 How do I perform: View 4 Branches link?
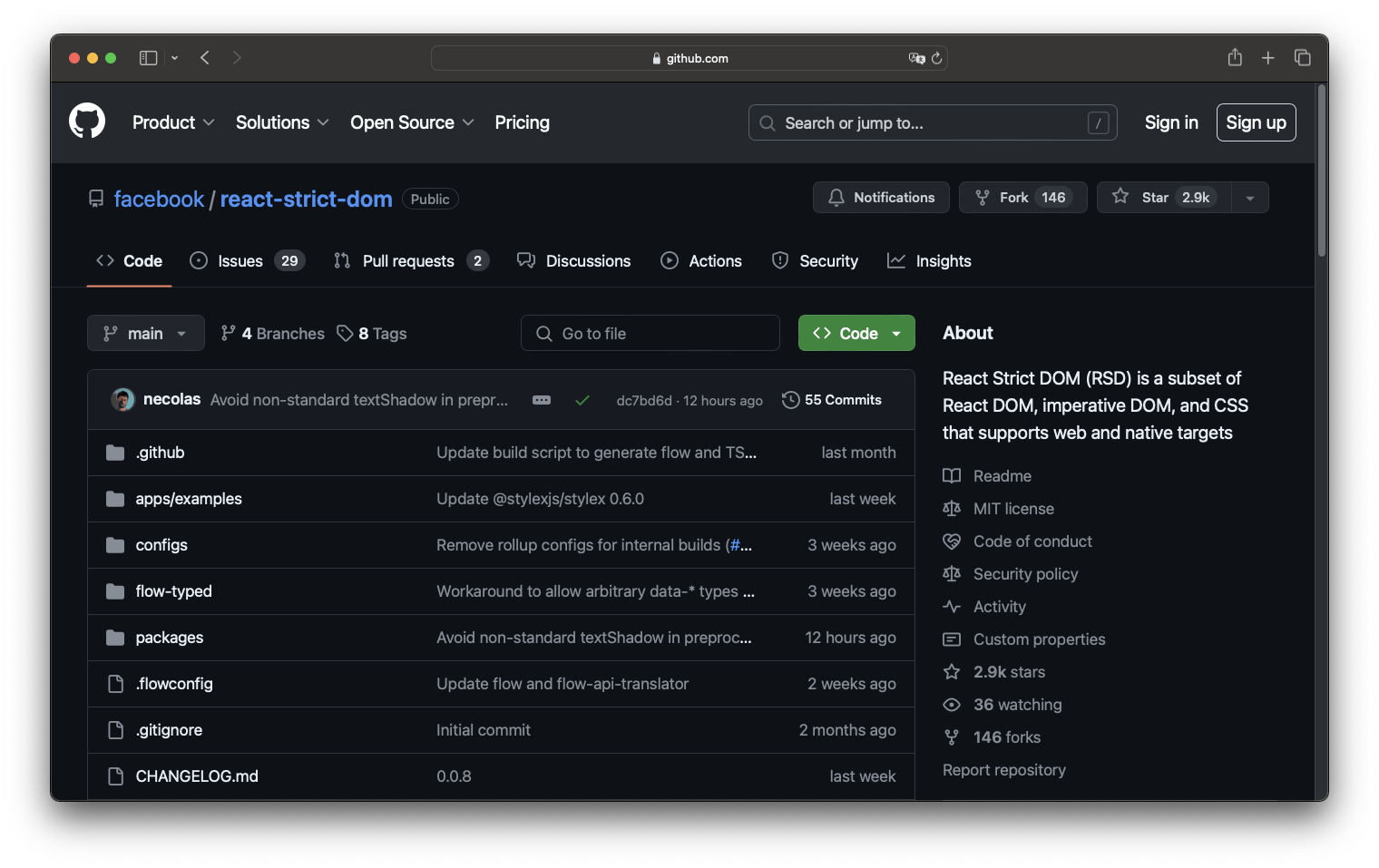(x=272, y=334)
